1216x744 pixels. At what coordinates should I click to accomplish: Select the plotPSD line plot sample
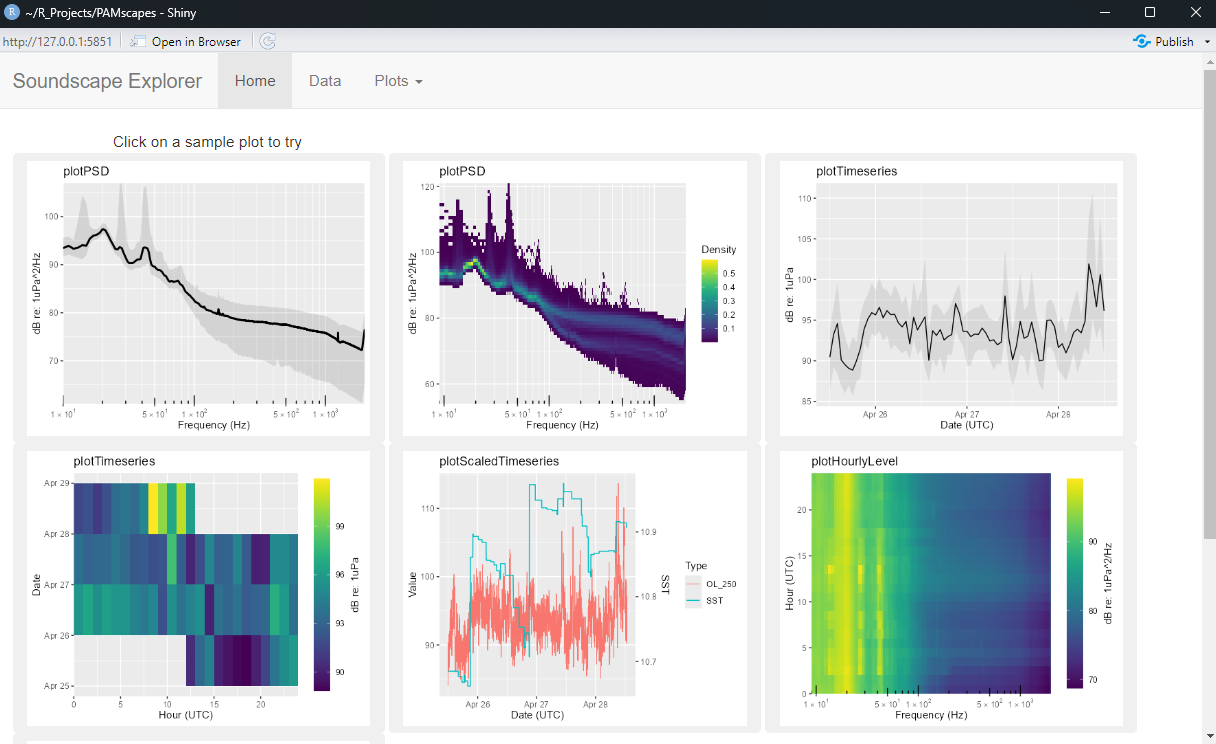(x=198, y=298)
